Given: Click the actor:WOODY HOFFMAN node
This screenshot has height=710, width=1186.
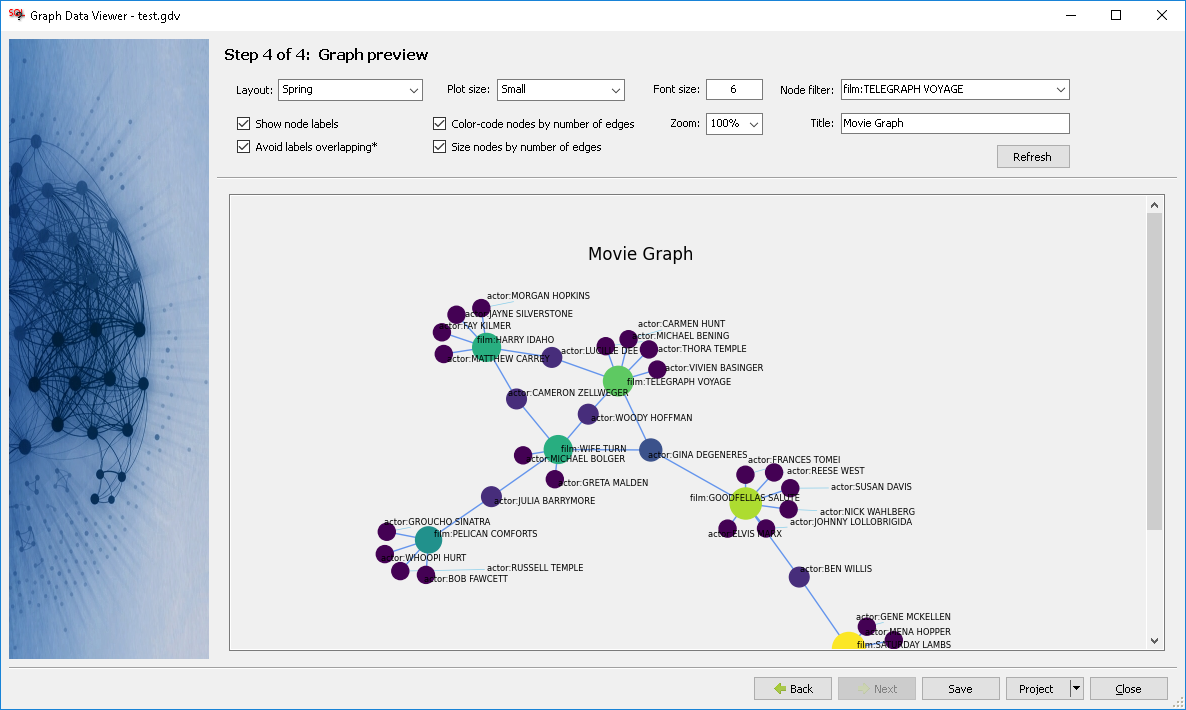Looking at the screenshot, I should pos(588,414).
